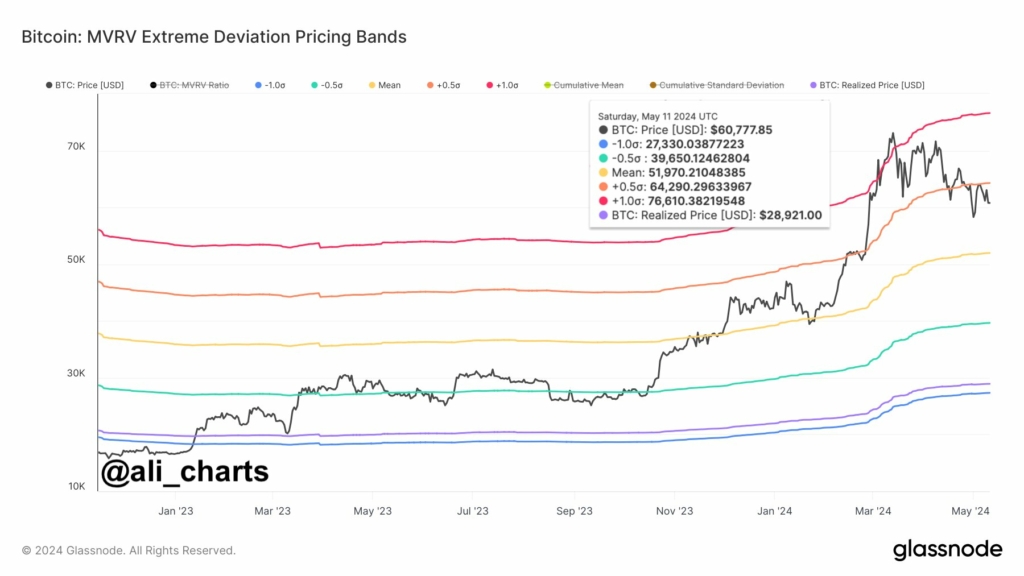Screen dimensions: 1024x576
Task: Click the Mar '23 x-axis label
Action: point(272,511)
